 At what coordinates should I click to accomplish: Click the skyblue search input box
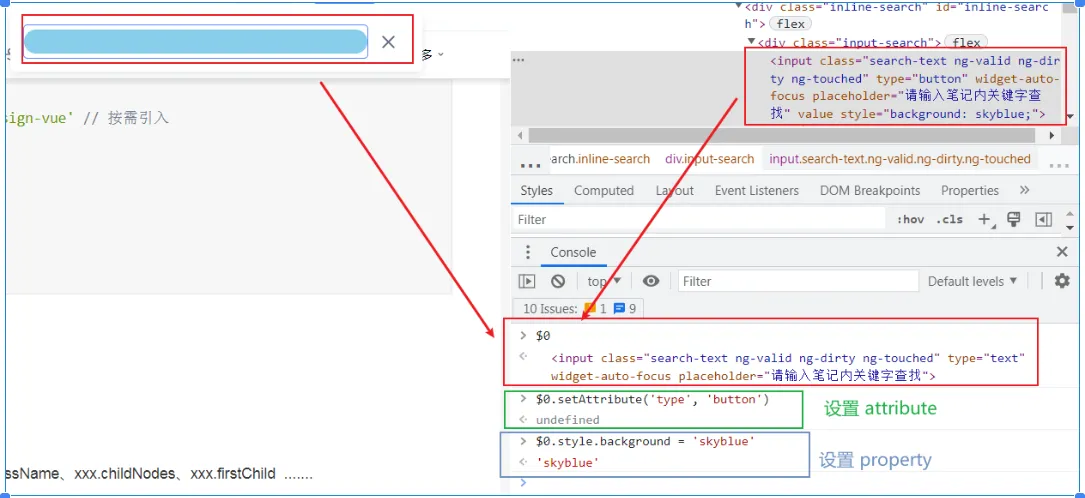[x=195, y=42]
